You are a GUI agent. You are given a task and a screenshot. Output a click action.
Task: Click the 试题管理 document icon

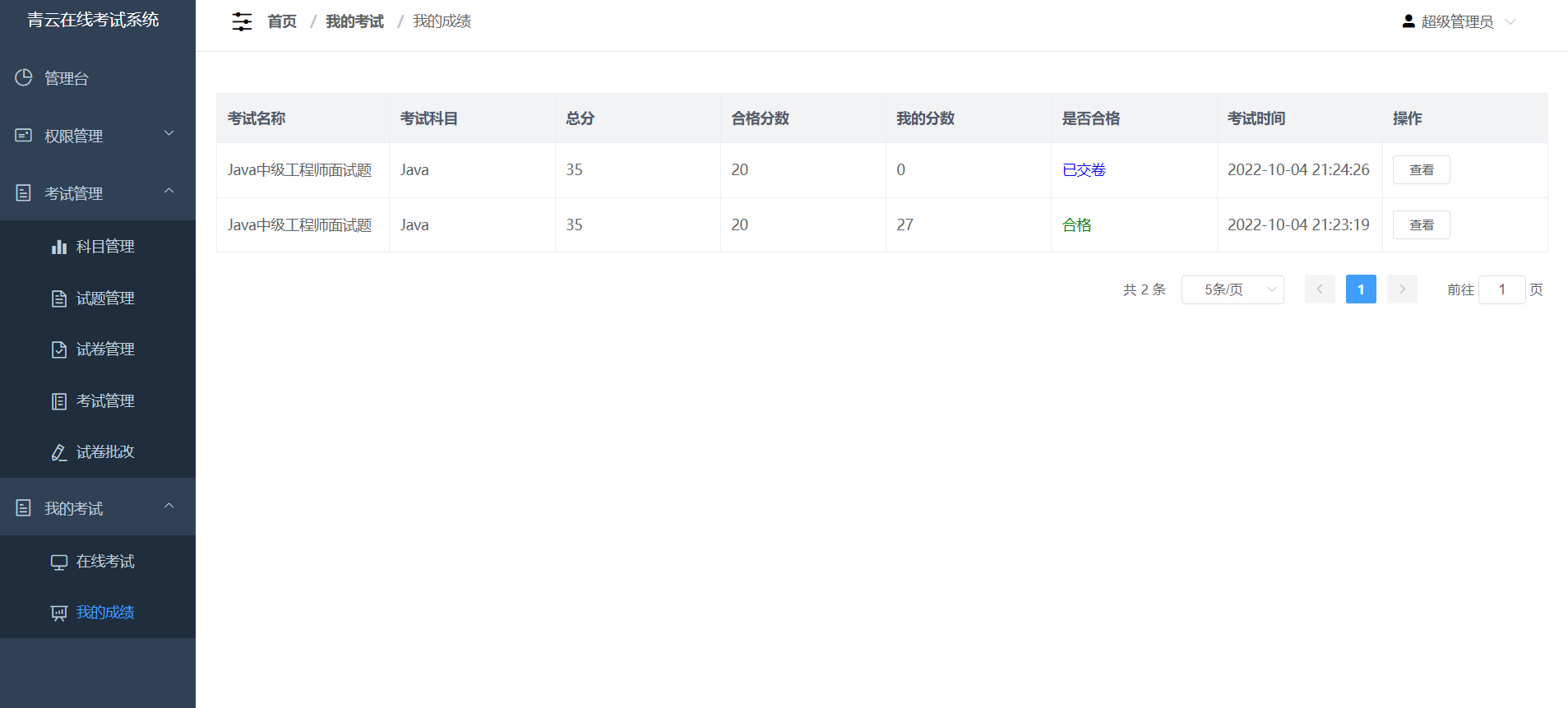[59, 298]
